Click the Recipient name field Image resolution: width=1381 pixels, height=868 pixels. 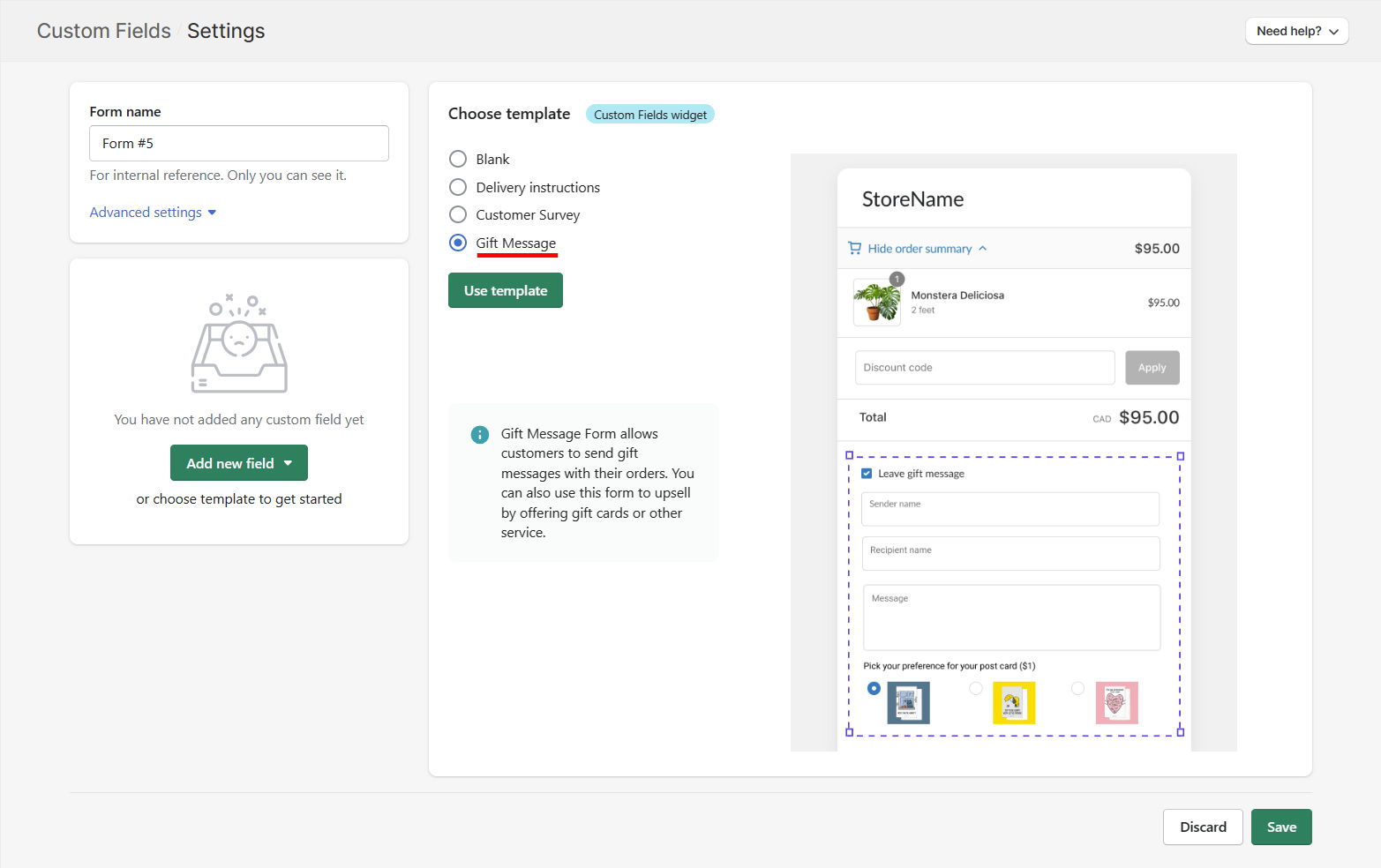pyautogui.click(x=1010, y=554)
